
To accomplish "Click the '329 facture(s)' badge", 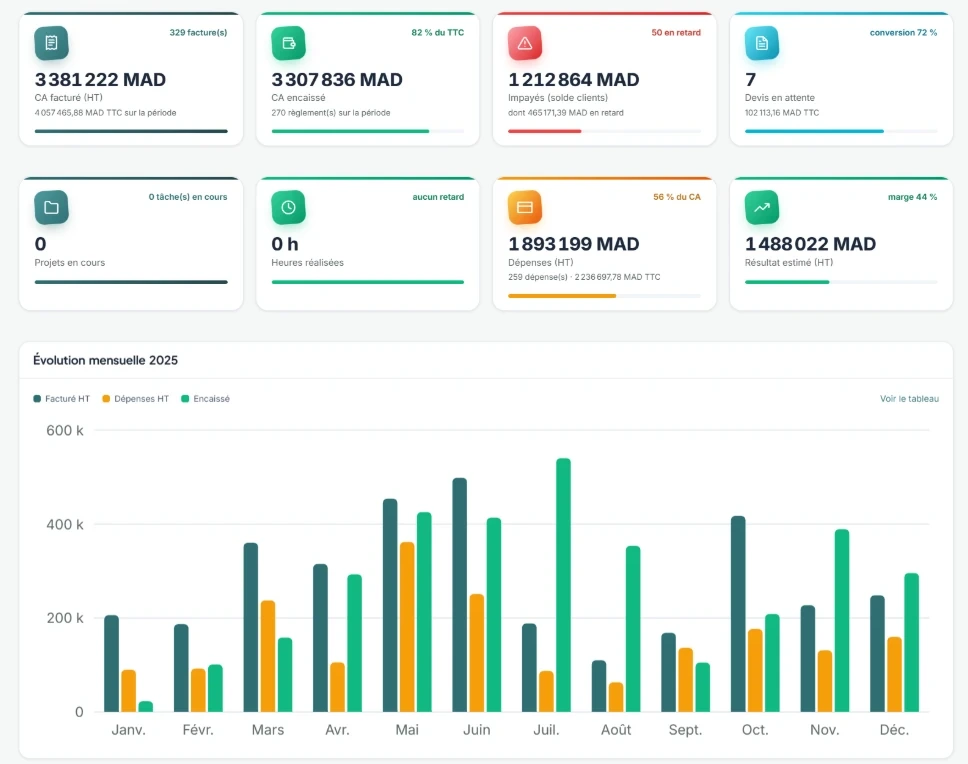I will coord(198,33).
